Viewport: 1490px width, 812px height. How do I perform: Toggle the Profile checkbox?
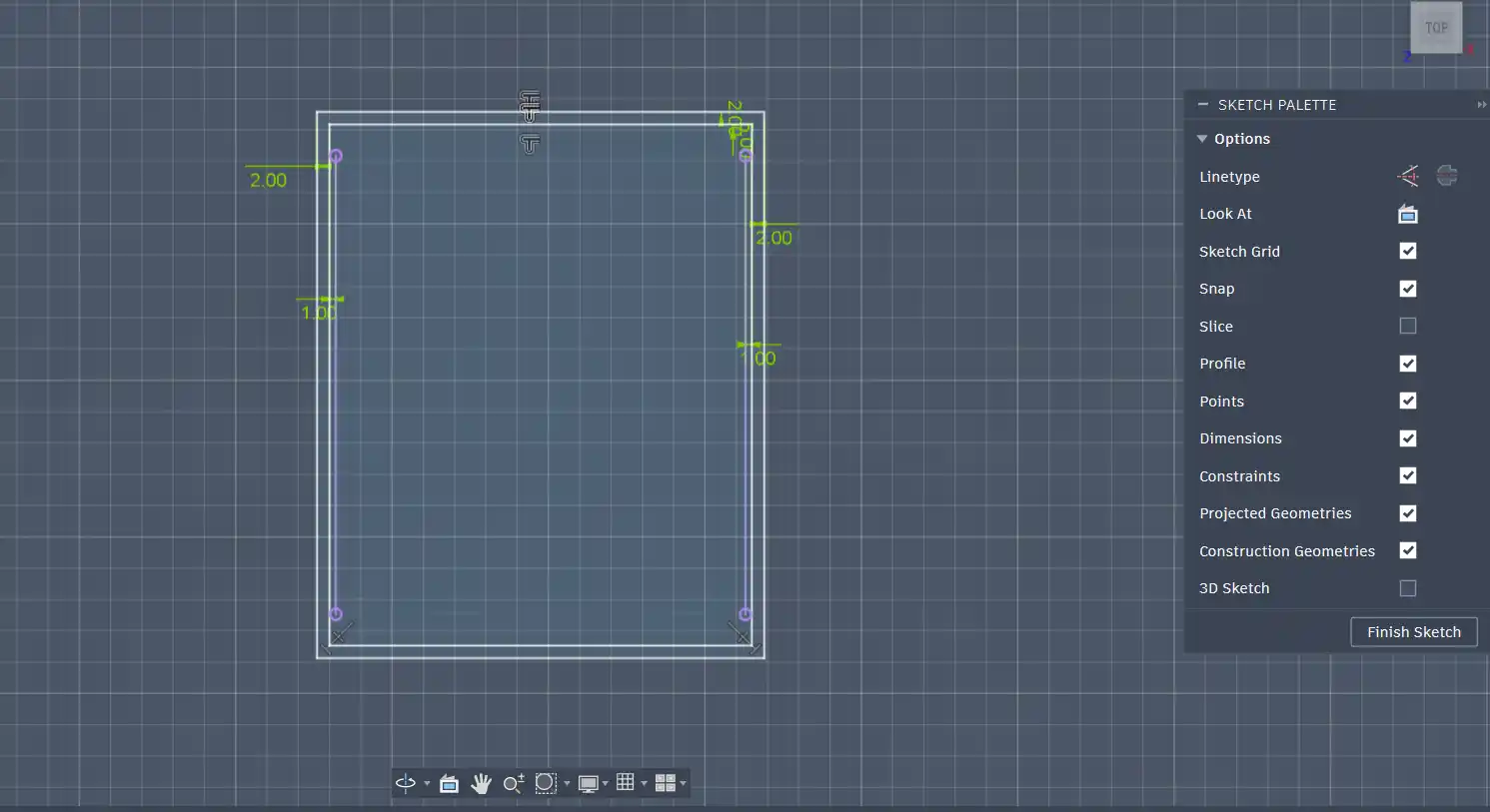coord(1408,364)
